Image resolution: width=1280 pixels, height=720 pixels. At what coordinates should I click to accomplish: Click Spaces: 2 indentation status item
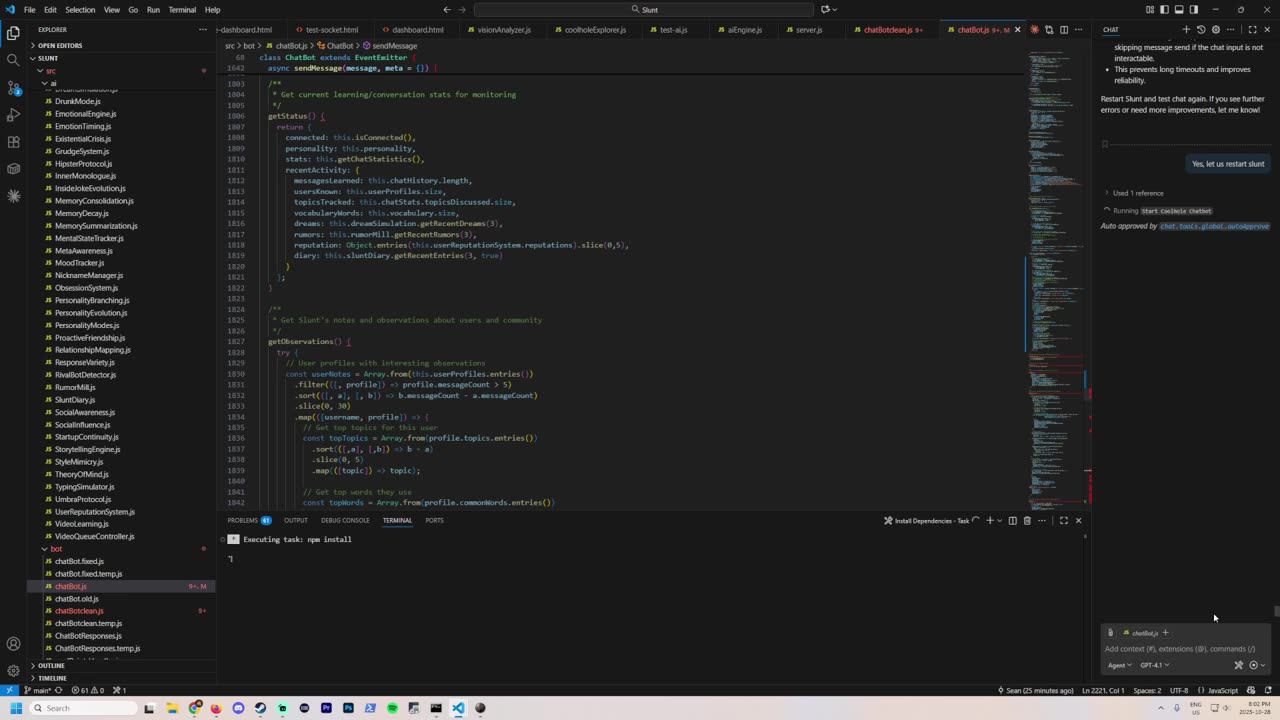point(1147,691)
